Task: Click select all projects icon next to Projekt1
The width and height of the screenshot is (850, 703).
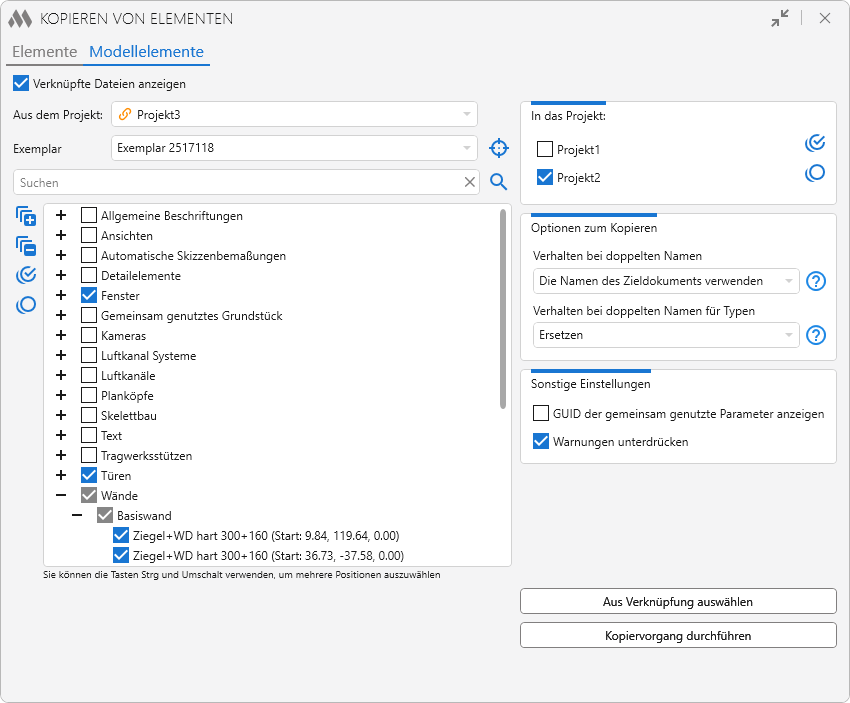Action: pyautogui.click(x=815, y=143)
